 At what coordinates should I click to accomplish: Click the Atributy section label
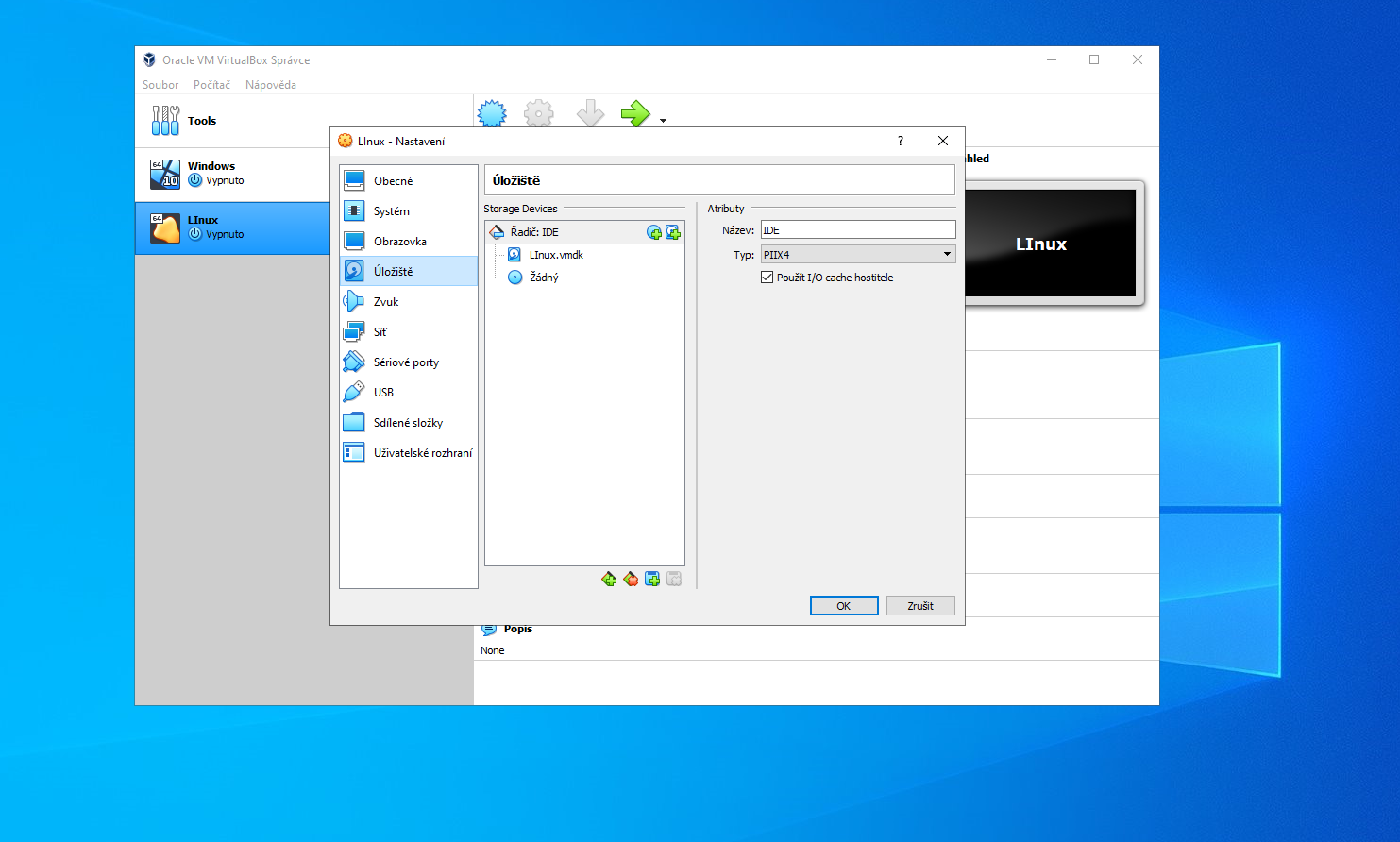click(726, 209)
